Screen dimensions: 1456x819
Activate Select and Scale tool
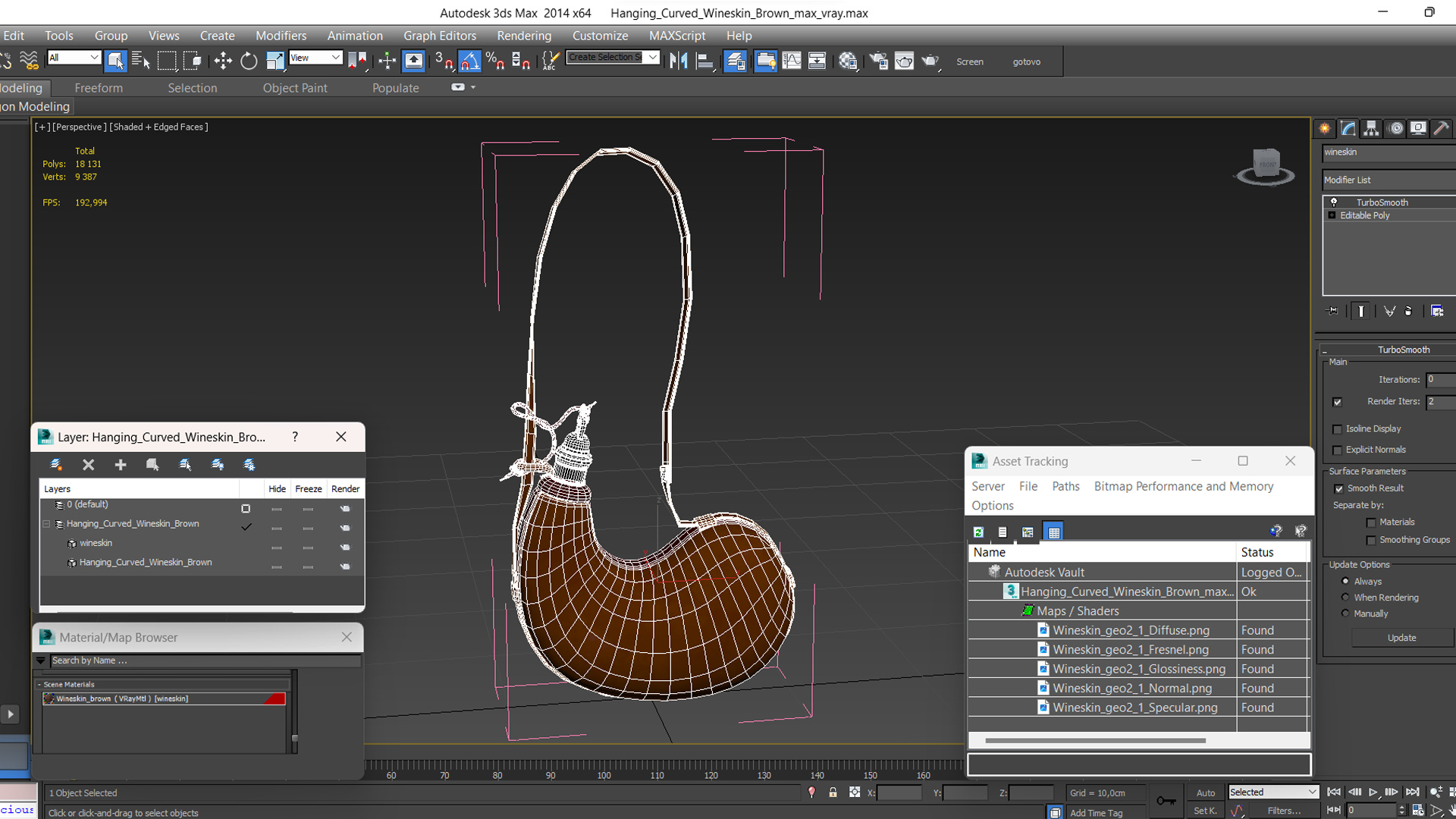[275, 61]
